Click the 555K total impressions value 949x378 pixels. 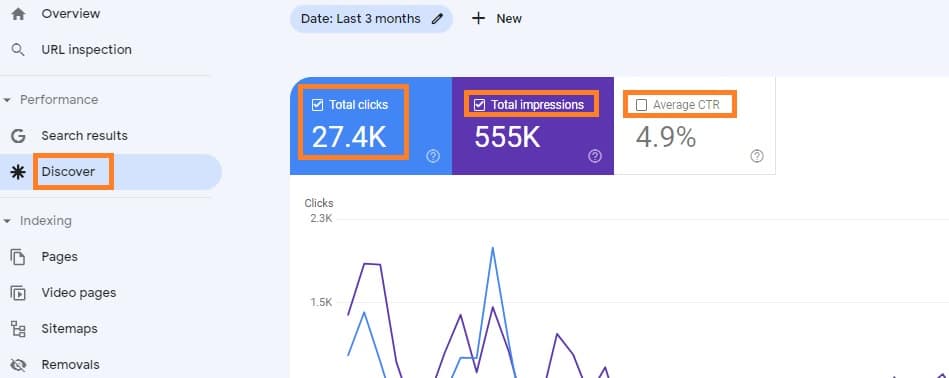[507, 137]
